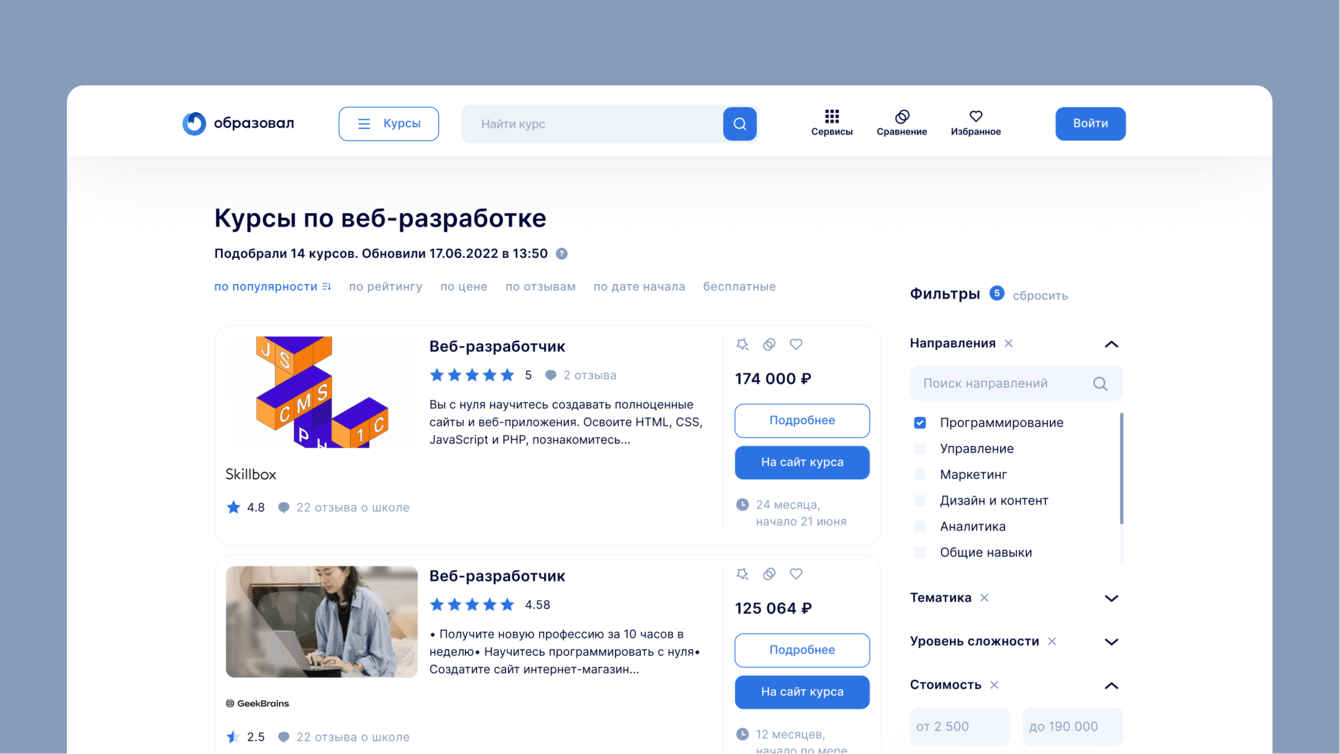Select the бесплатные sorting tab
This screenshot has height=754, width=1340.
point(739,287)
